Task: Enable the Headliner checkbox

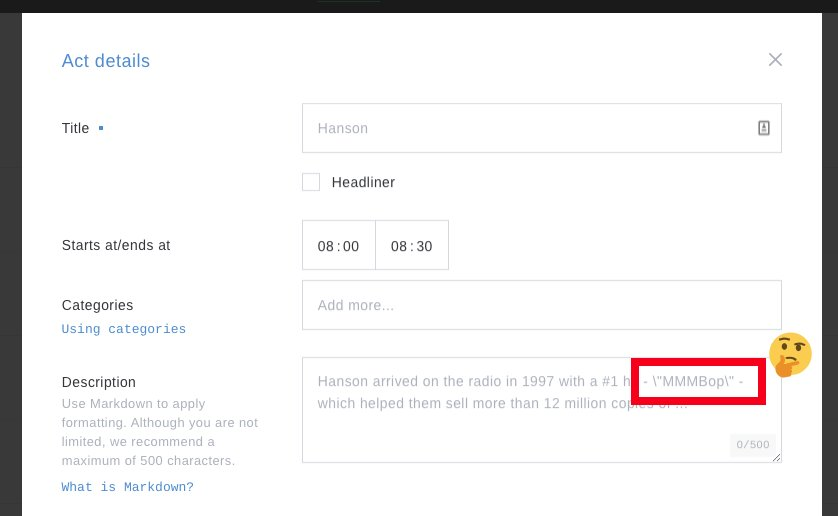Action: tap(311, 182)
